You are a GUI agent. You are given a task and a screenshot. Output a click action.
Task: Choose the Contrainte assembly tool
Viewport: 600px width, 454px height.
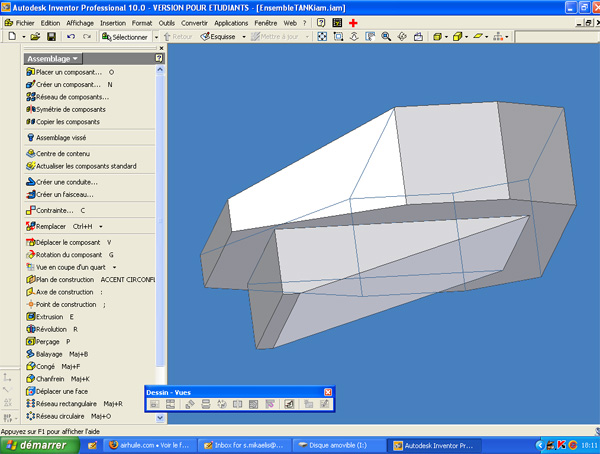coord(55,211)
